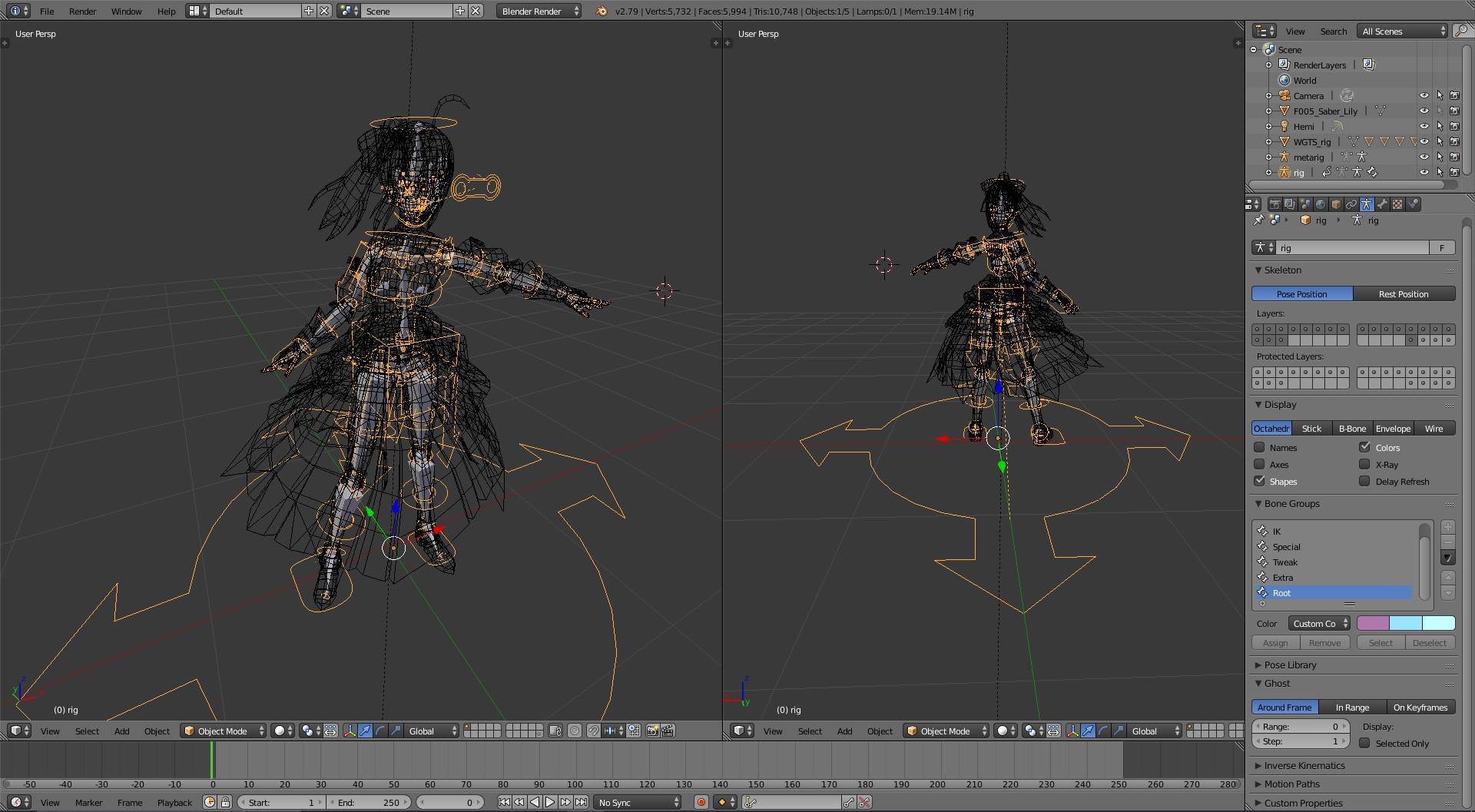Open the Blender Render engine dropdown

tap(539, 11)
